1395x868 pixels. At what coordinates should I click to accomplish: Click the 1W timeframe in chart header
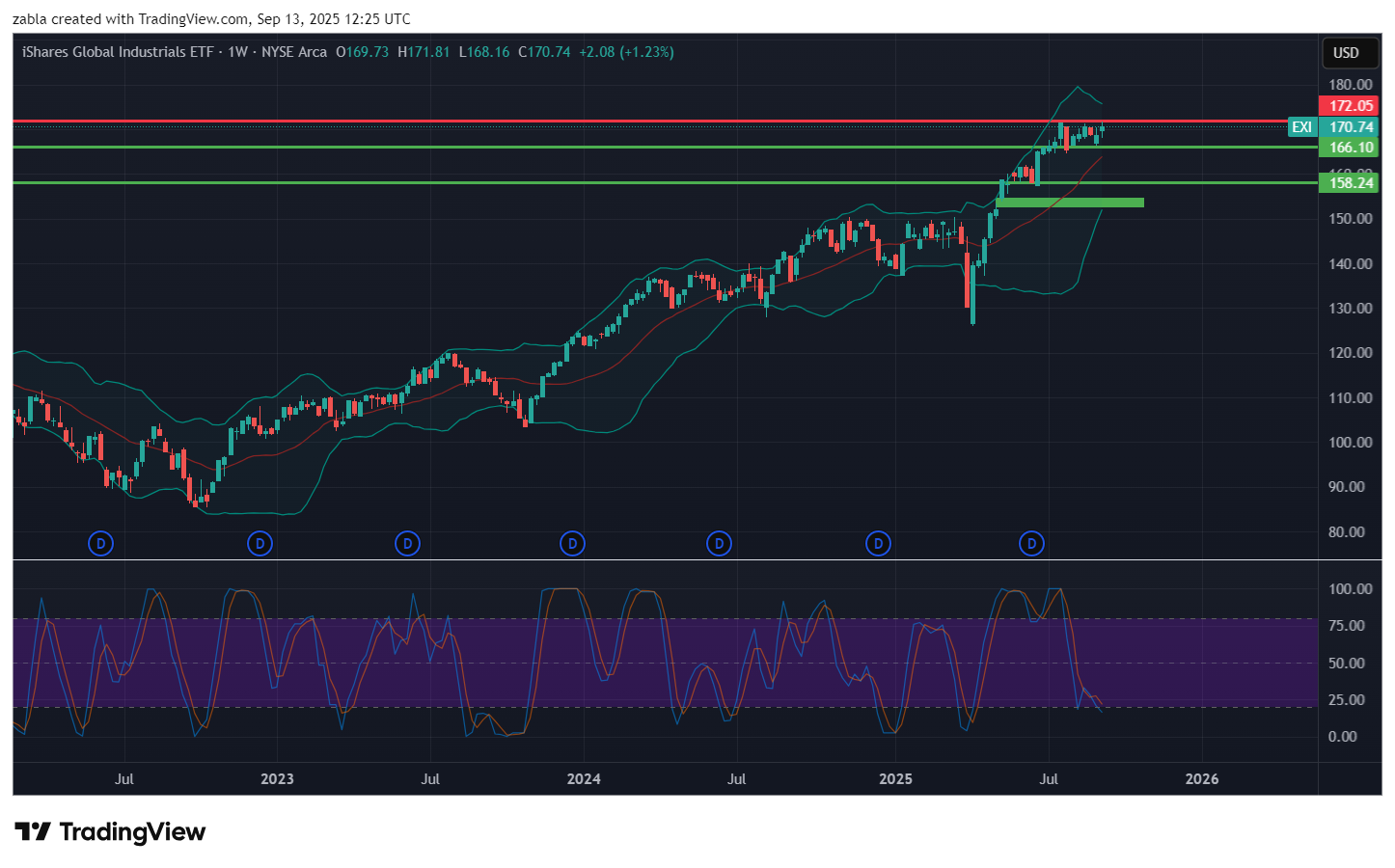(x=237, y=52)
